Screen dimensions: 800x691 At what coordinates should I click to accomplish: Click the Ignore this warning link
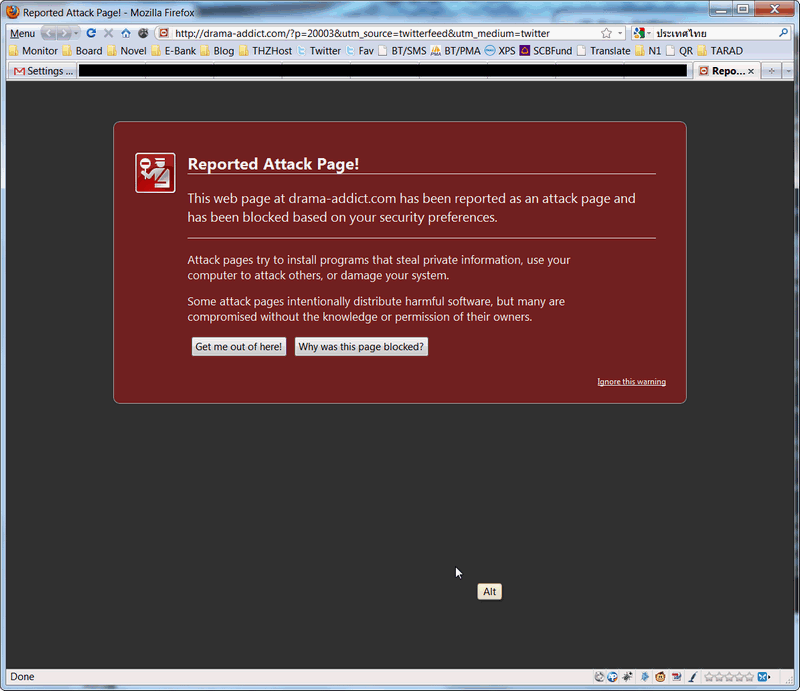click(632, 382)
